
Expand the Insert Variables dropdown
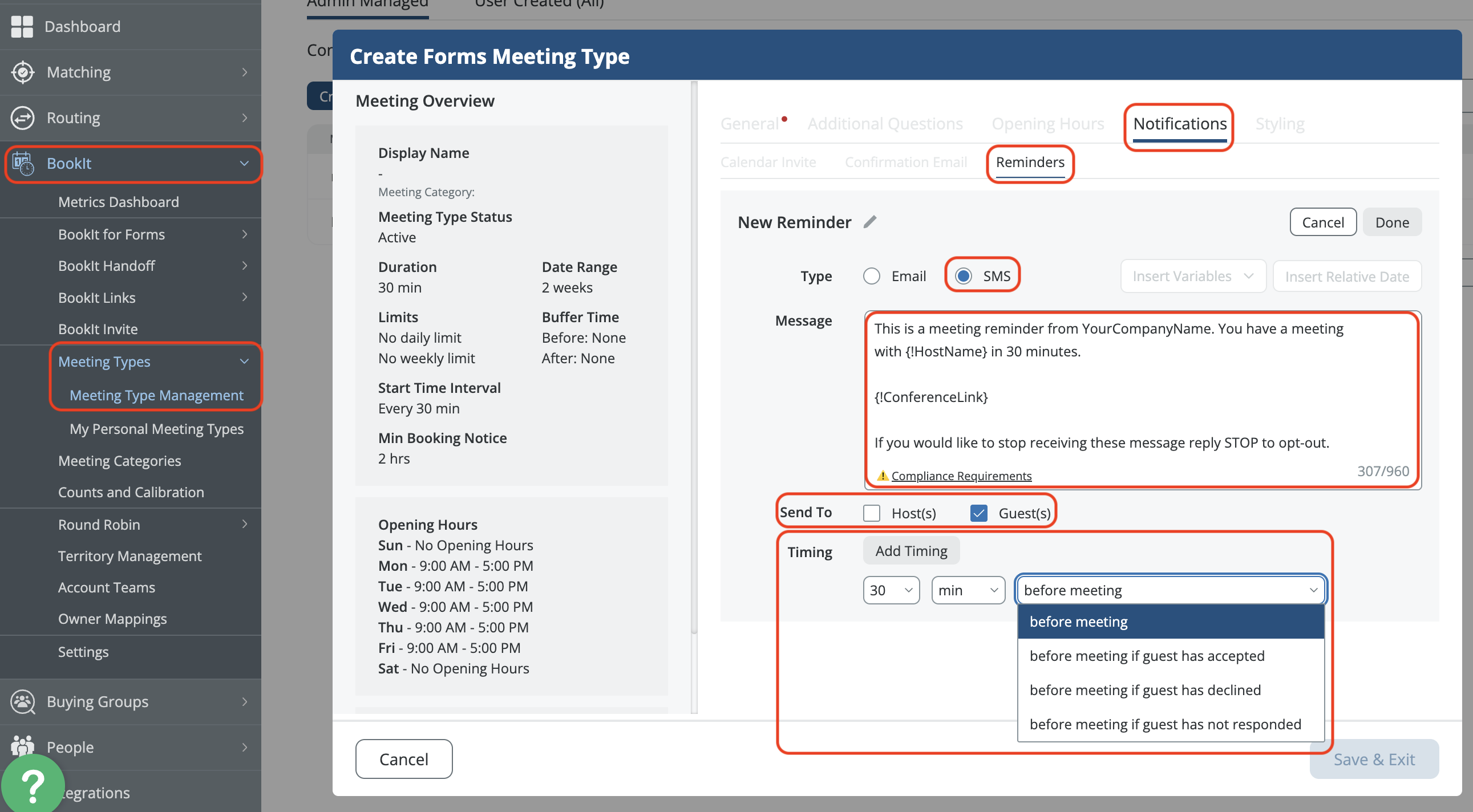pyautogui.click(x=1192, y=276)
